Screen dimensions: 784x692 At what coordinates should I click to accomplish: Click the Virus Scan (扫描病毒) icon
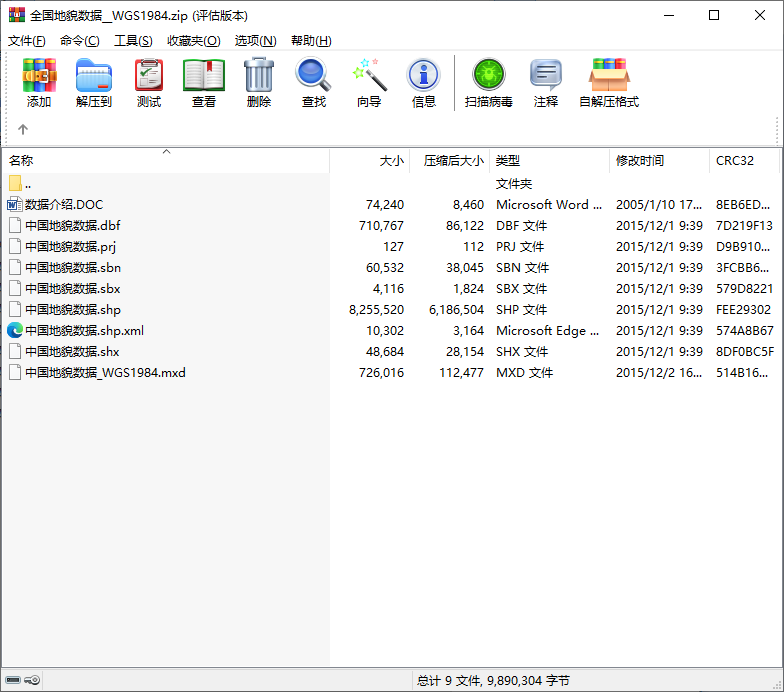[x=488, y=75]
